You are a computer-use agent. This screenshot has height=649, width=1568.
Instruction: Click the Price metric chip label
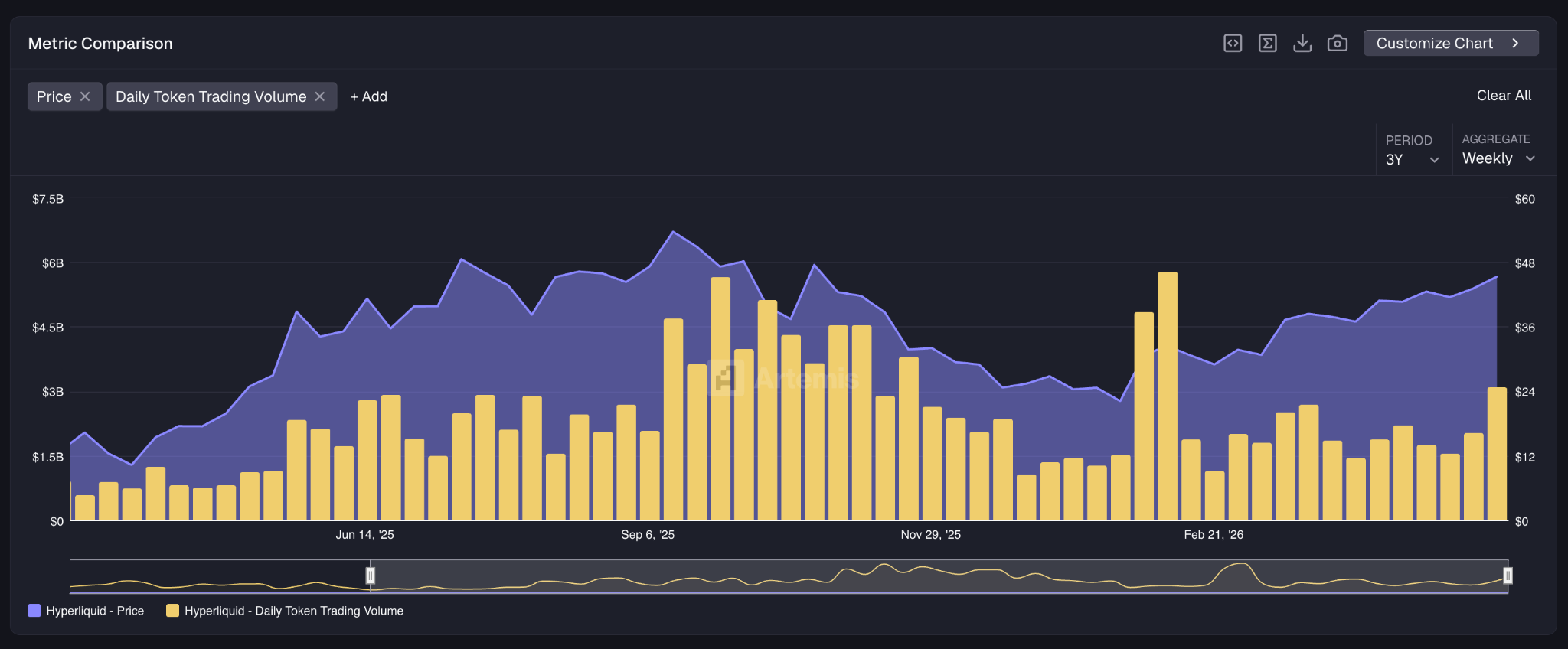point(54,96)
